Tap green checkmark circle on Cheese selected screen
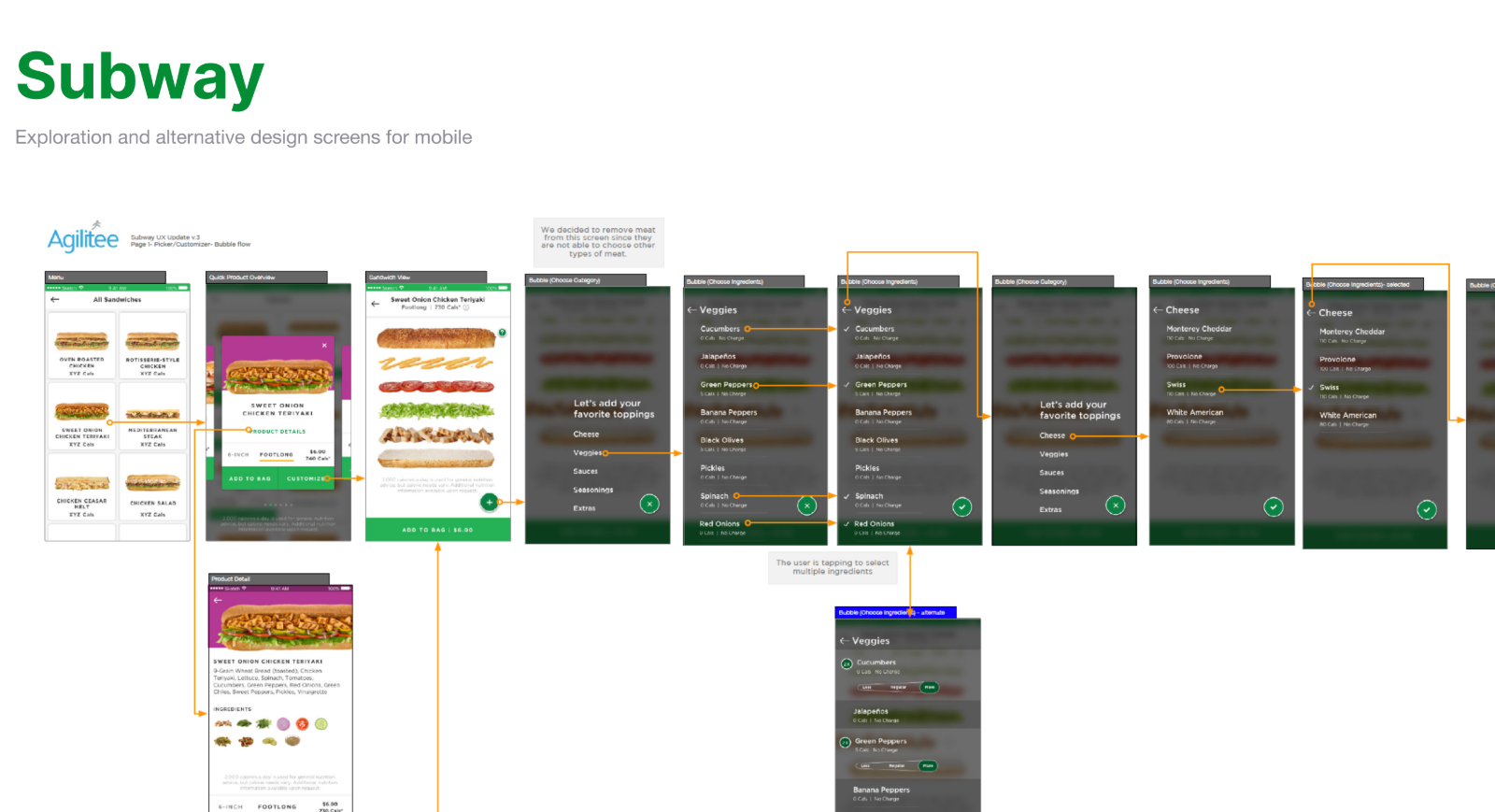The image size is (1495, 812). pyautogui.click(x=1426, y=509)
